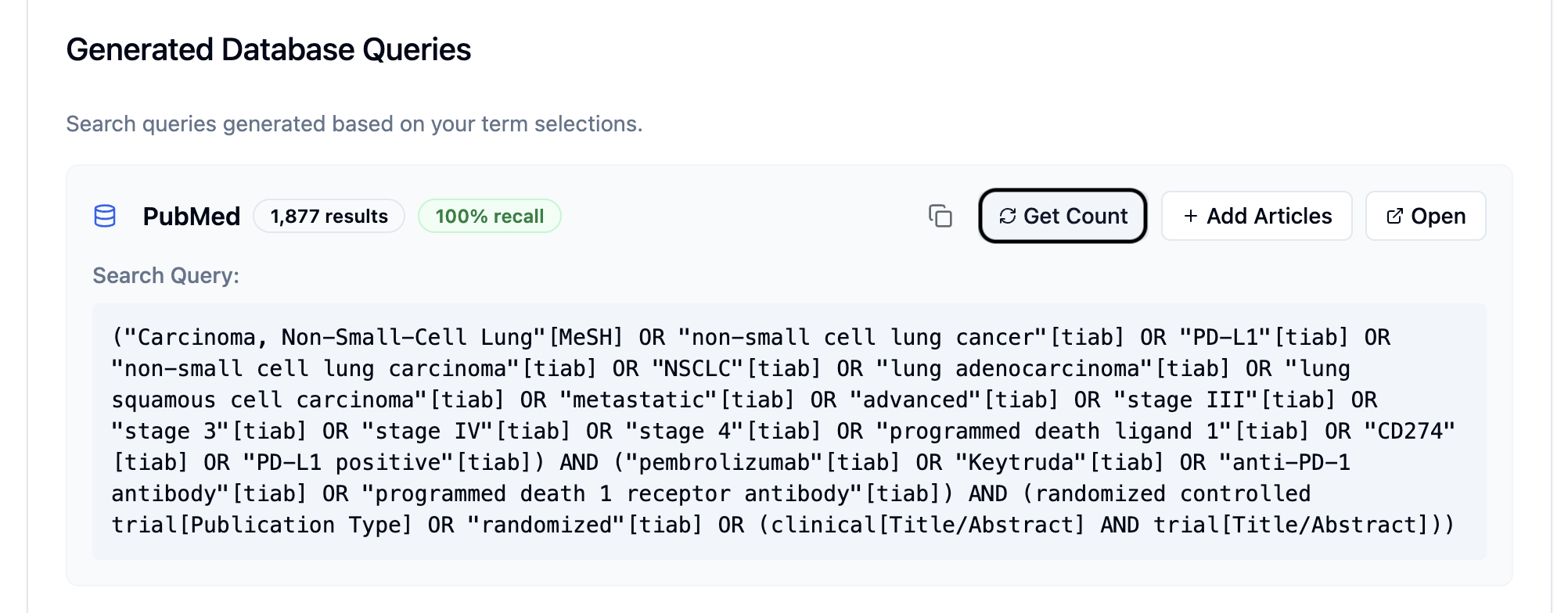1568x613 pixels.
Task: Click the Generated Database Queries heading
Action: click(x=268, y=49)
